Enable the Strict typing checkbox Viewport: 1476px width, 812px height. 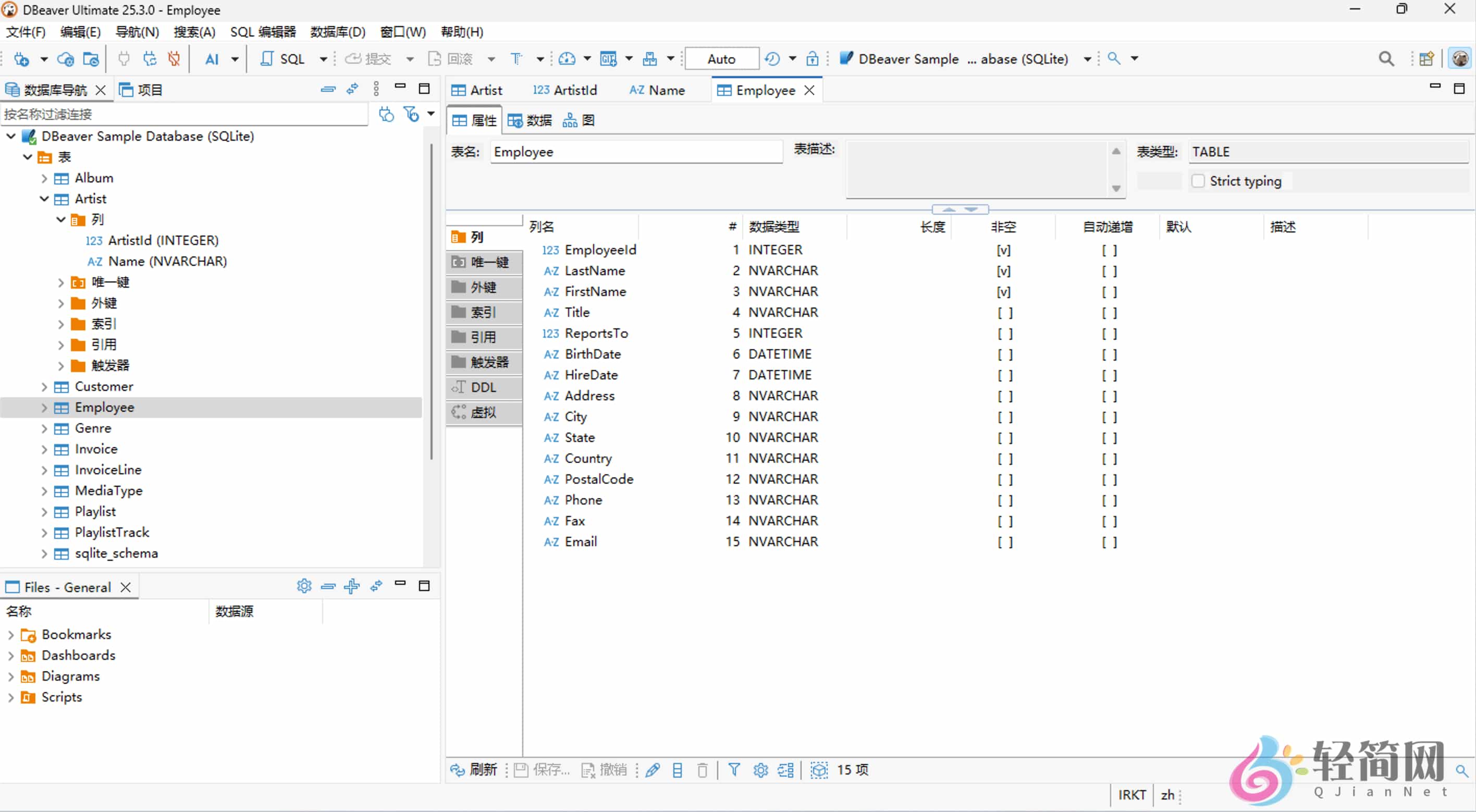pos(1198,180)
